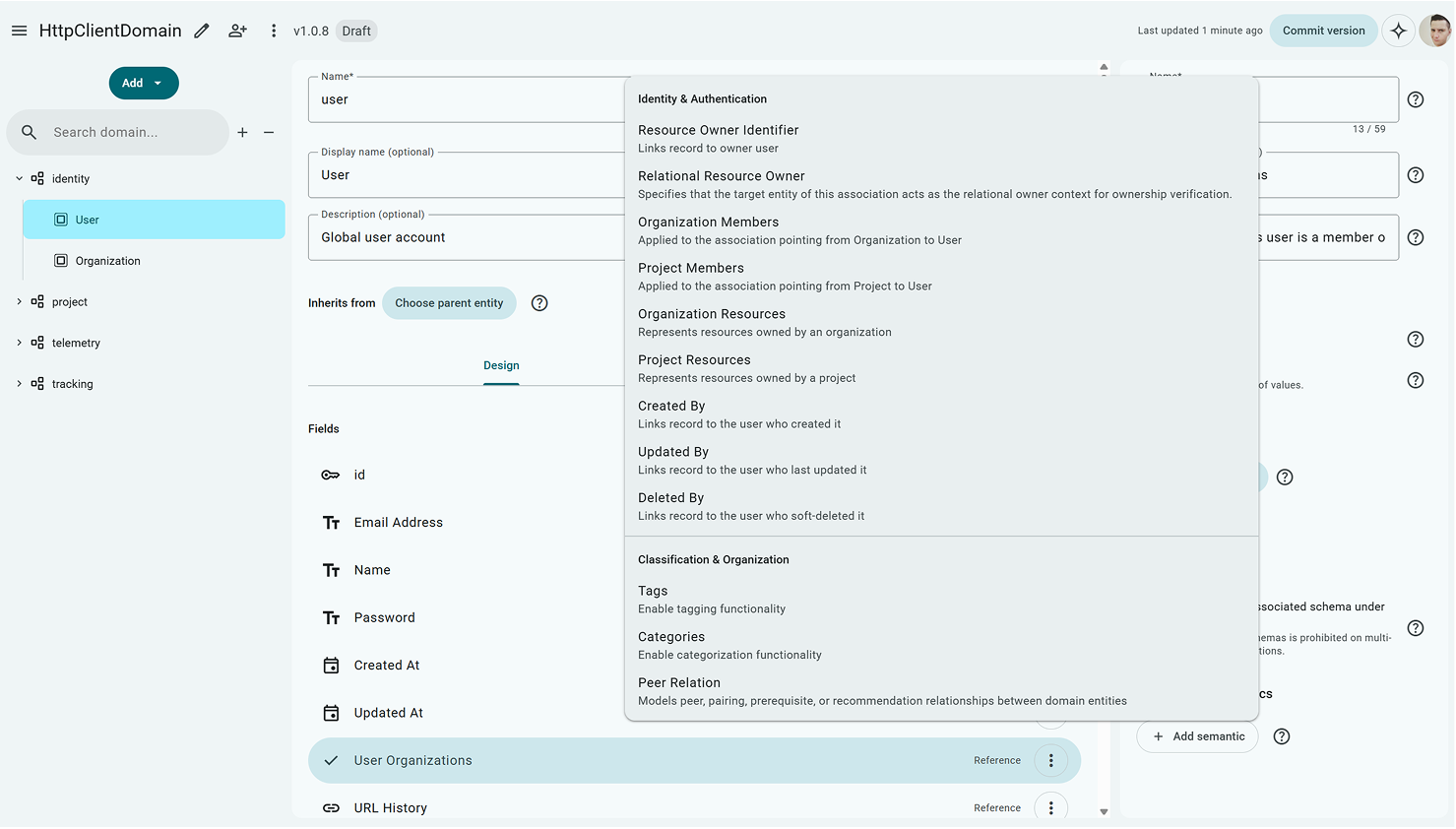Click Commit version button
1456x829 pixels.
coord(1323,31)
